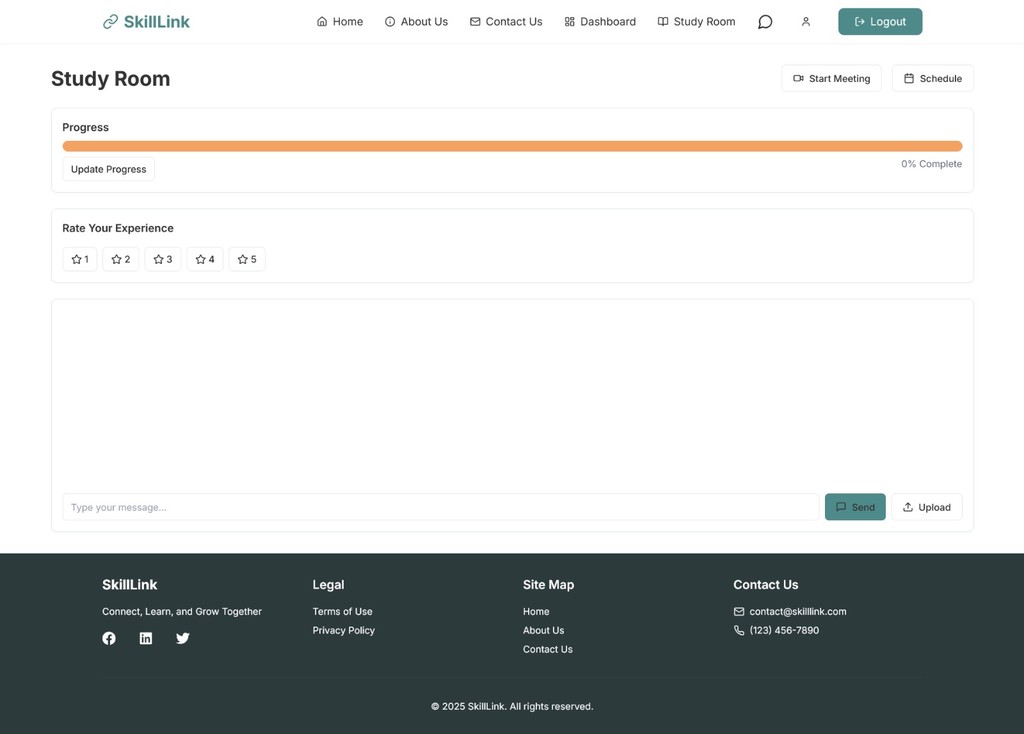1024x734 pixels.
Task: Visit SkillLink's Facebook page icon
Action: coord(109,638)
